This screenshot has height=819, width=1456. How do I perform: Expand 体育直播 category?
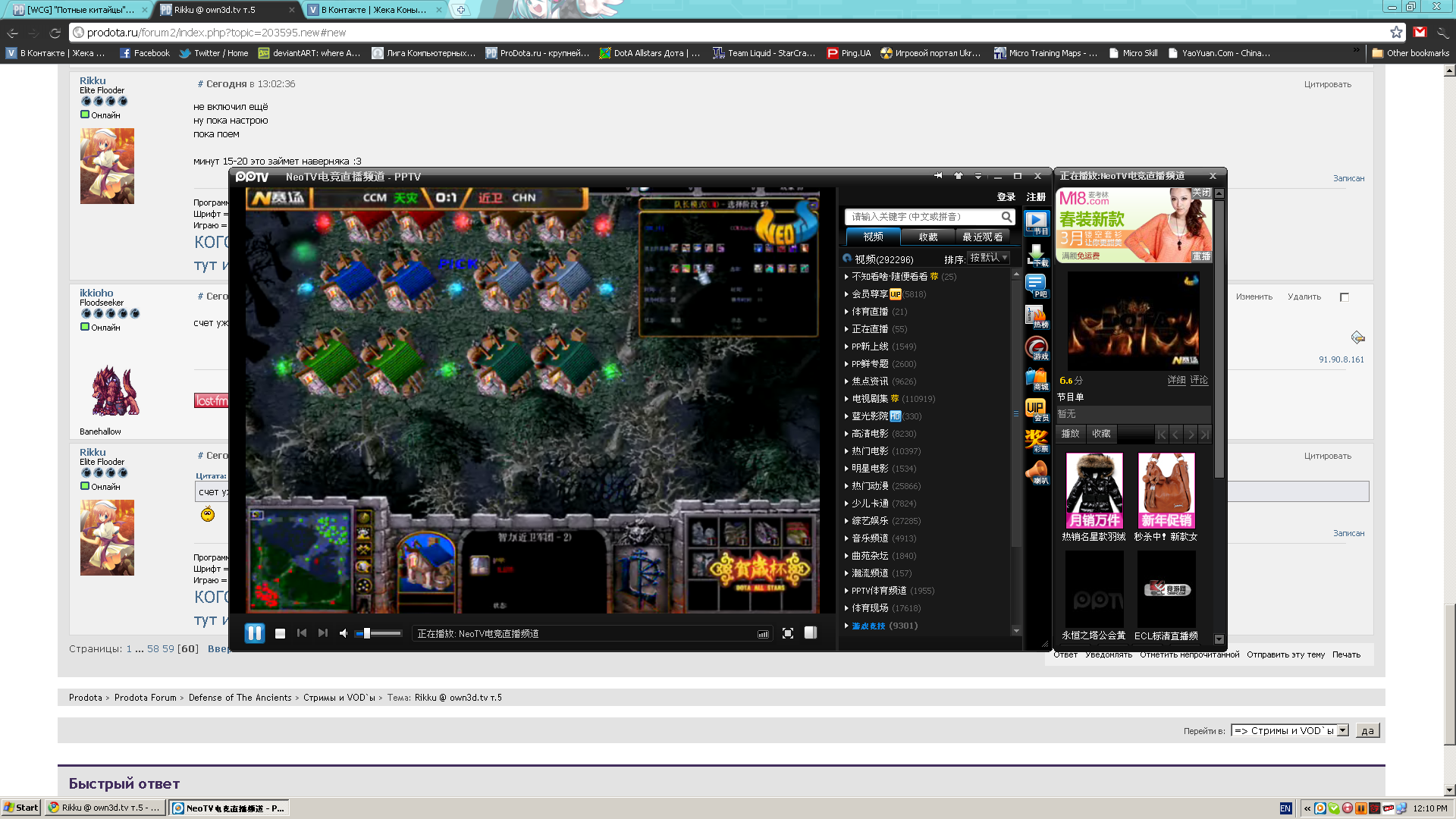coord(876,312)
